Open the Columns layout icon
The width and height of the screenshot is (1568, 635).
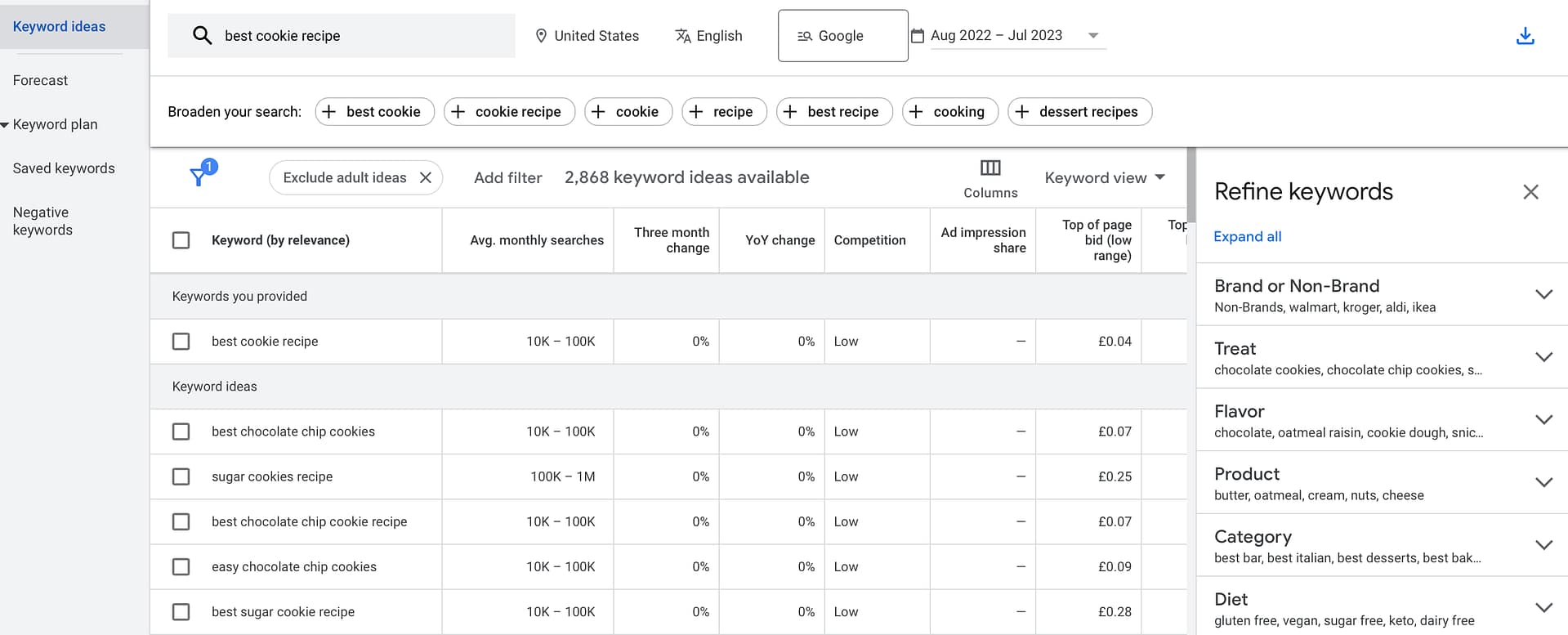(989, 168)
